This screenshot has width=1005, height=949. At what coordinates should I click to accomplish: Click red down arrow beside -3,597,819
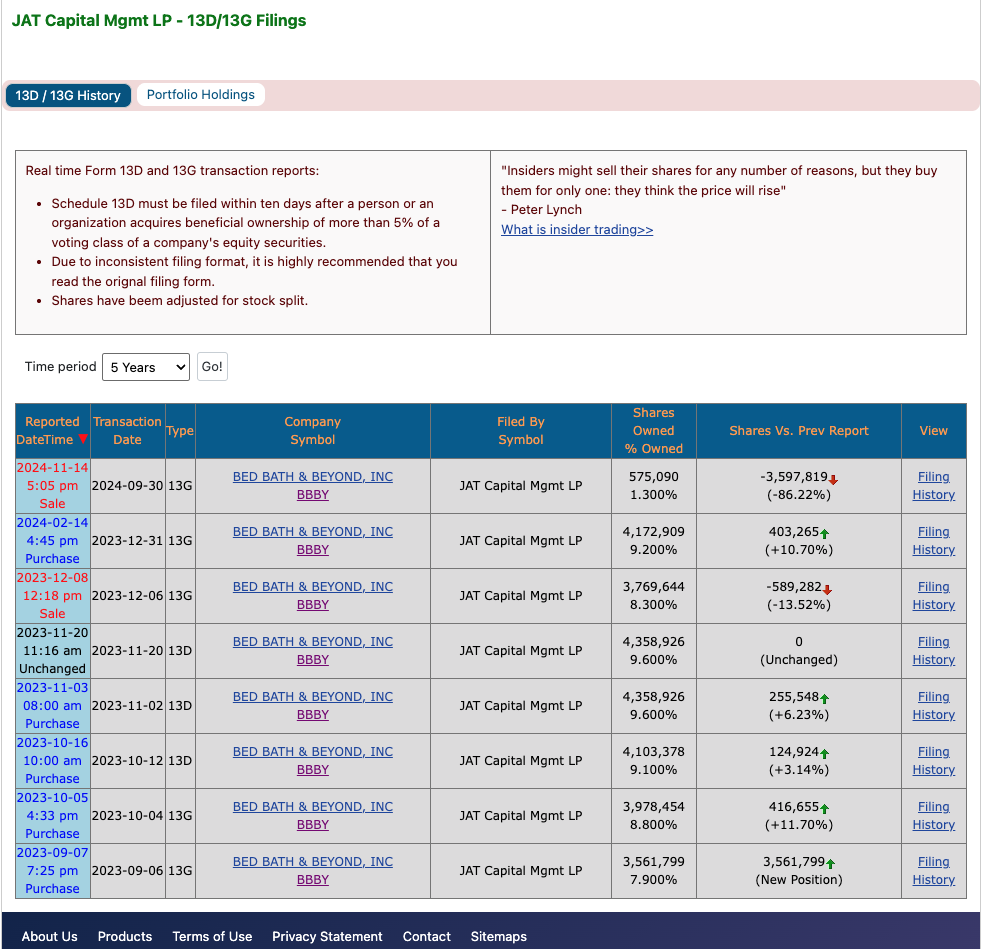(x=833, y=479)
